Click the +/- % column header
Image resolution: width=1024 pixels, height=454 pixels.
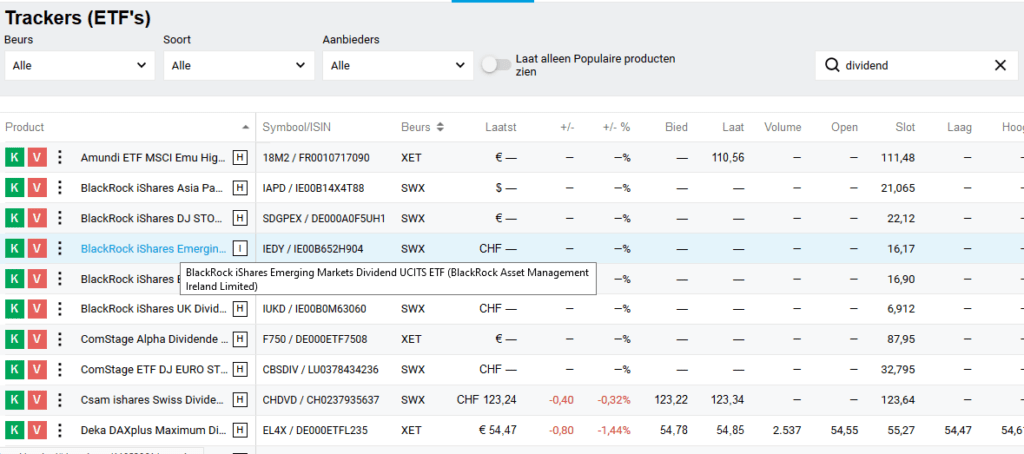coord(616,127)
